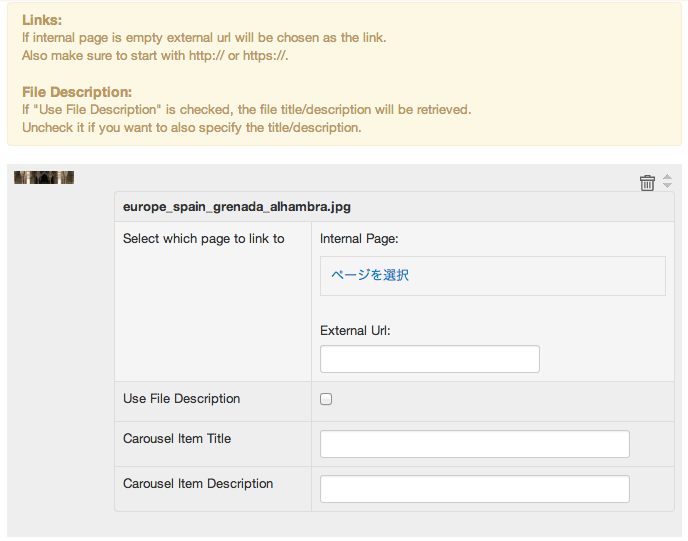Check the Use File Description checkbox
Image resolution: width=688 pixels, height=541 pixels.
tap(326, 399)
